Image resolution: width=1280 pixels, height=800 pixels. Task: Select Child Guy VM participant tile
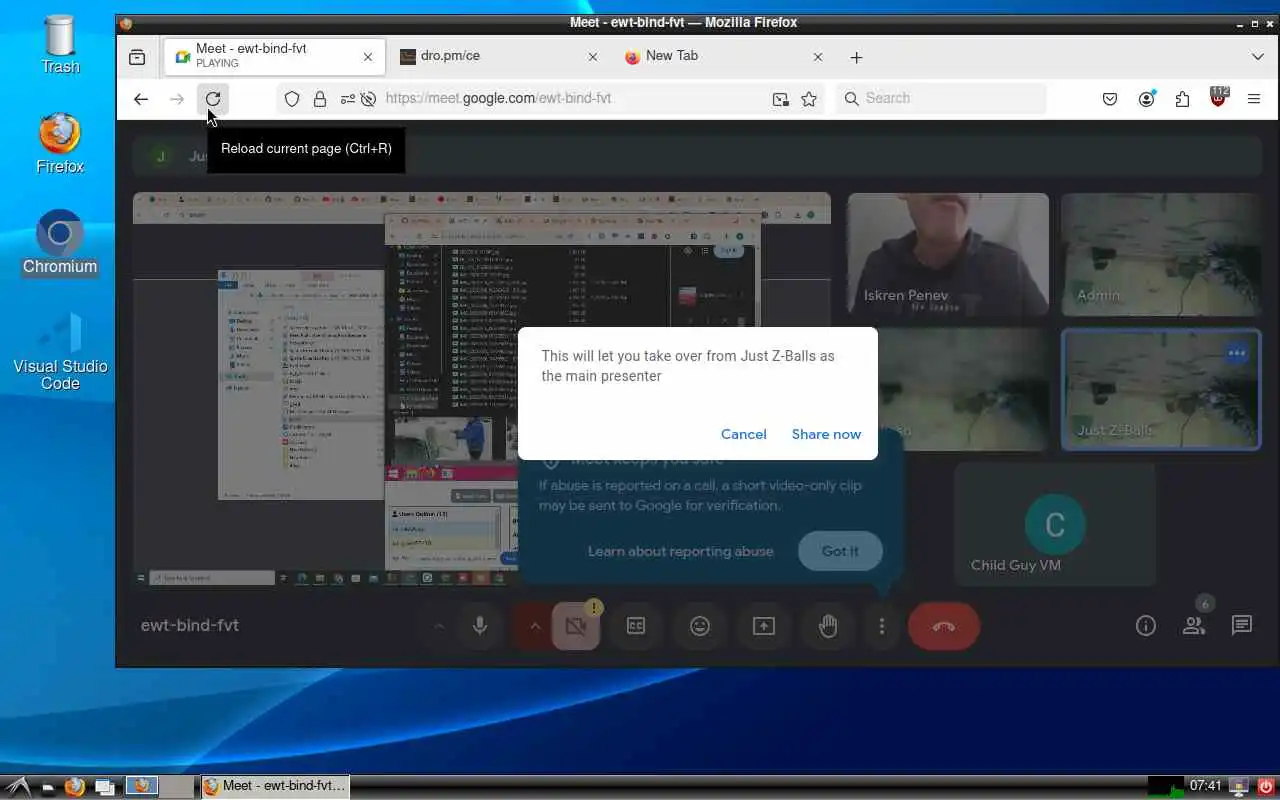tap(1055, 526)
